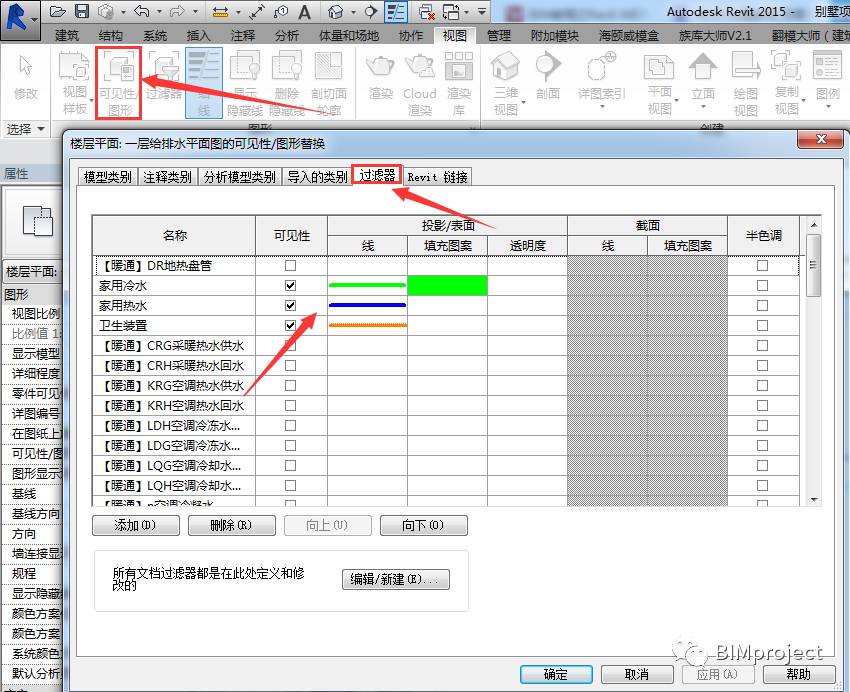Enable halftone for 卫生装置 row
The height and width of the screenshot is (692, 850).
tap(762, 326)
